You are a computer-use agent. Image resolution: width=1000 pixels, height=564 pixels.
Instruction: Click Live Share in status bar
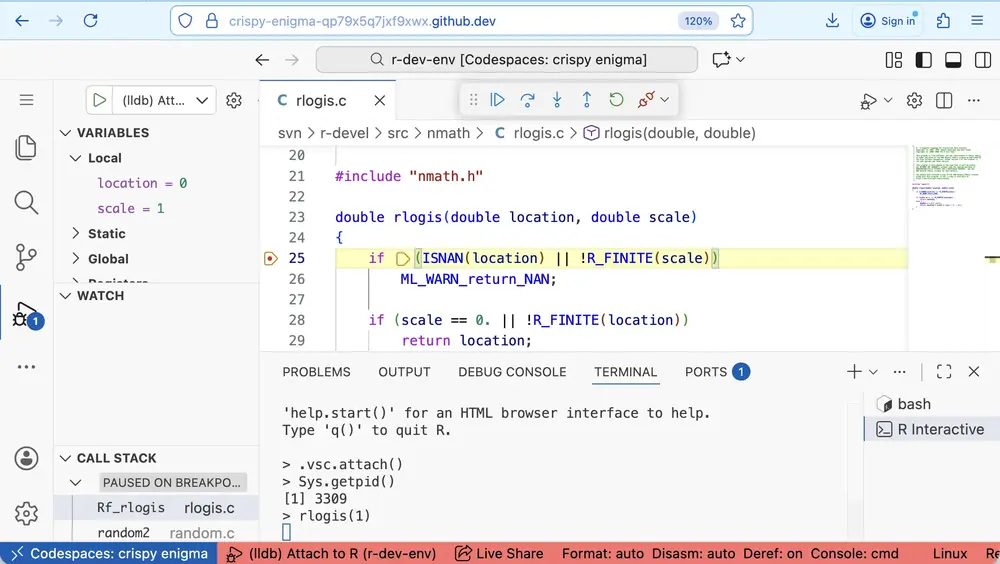(499, 553)
